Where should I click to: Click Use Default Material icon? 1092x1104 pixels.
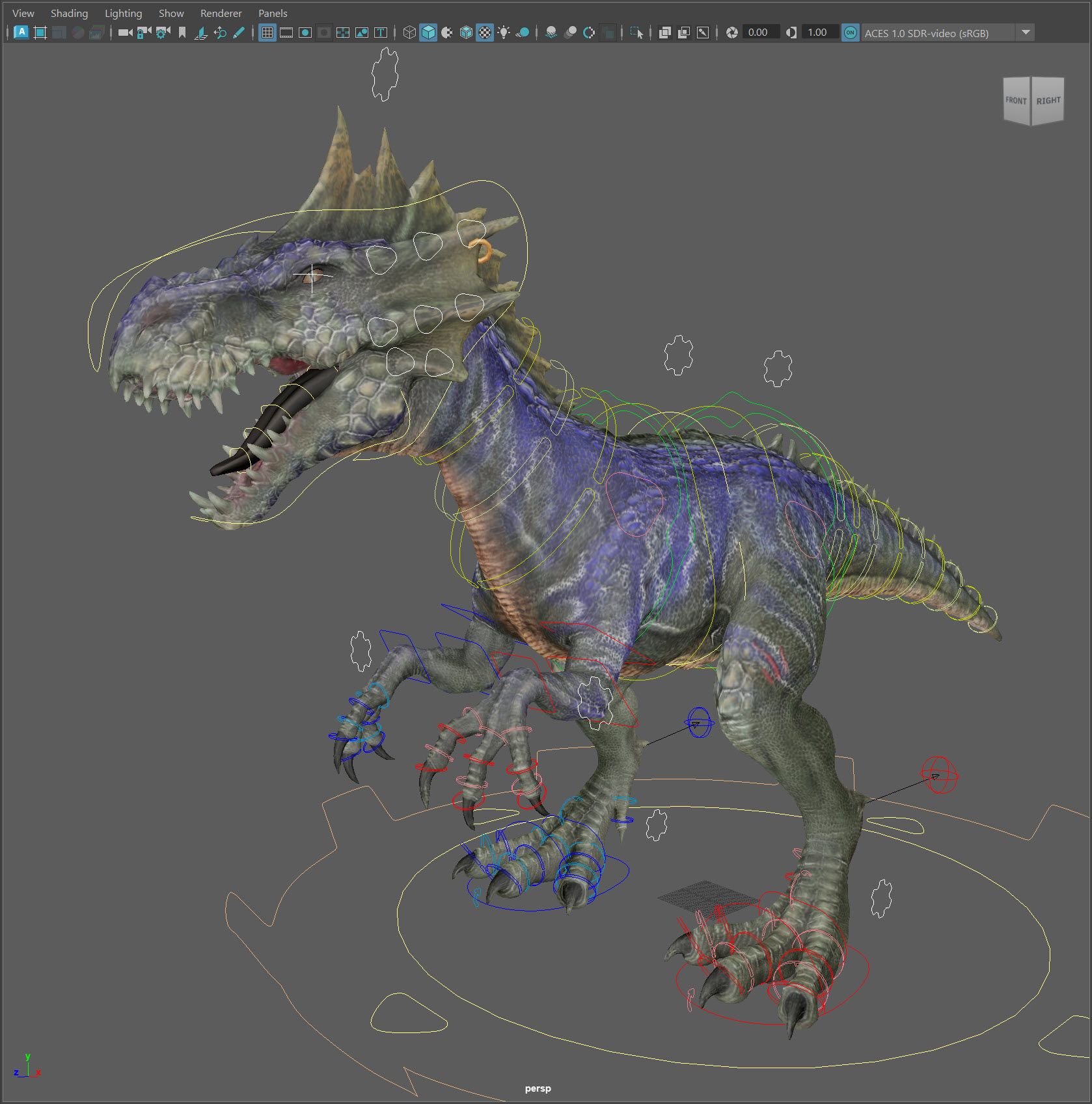tap(447, 32)
